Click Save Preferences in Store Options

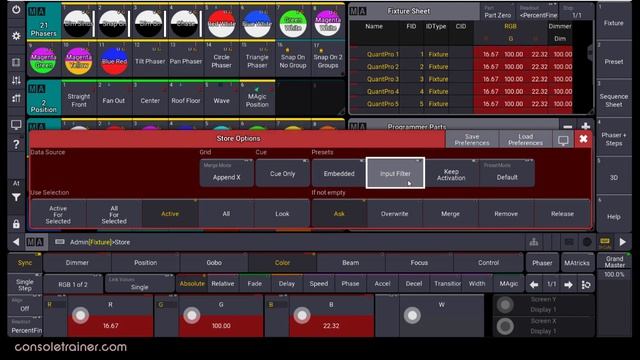472,140
